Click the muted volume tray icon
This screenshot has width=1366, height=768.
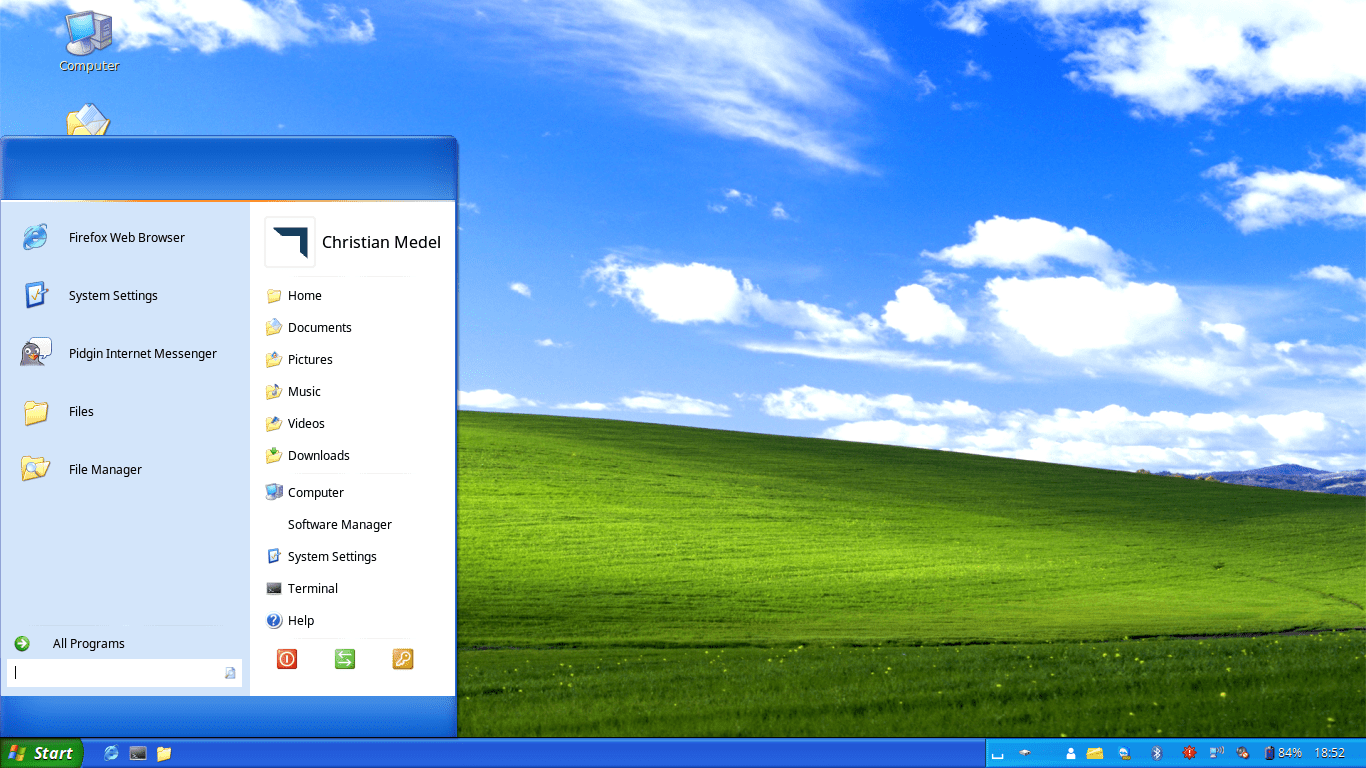pyautogui.click(x=1242, y=753)
